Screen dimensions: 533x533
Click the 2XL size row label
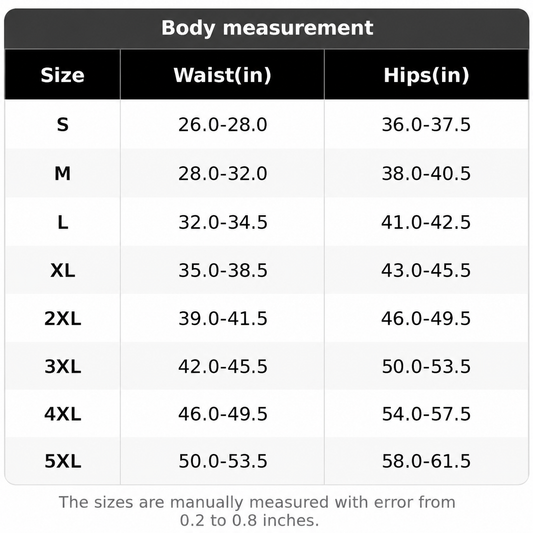point(63,319)
